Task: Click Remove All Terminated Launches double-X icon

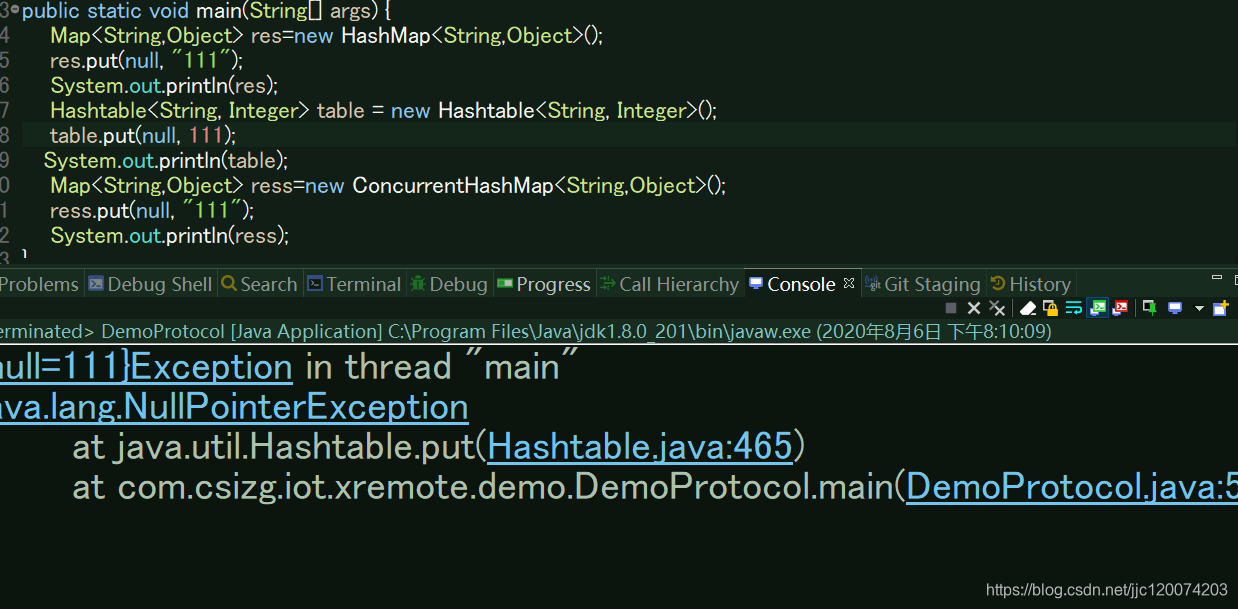Action: point(997,308)
